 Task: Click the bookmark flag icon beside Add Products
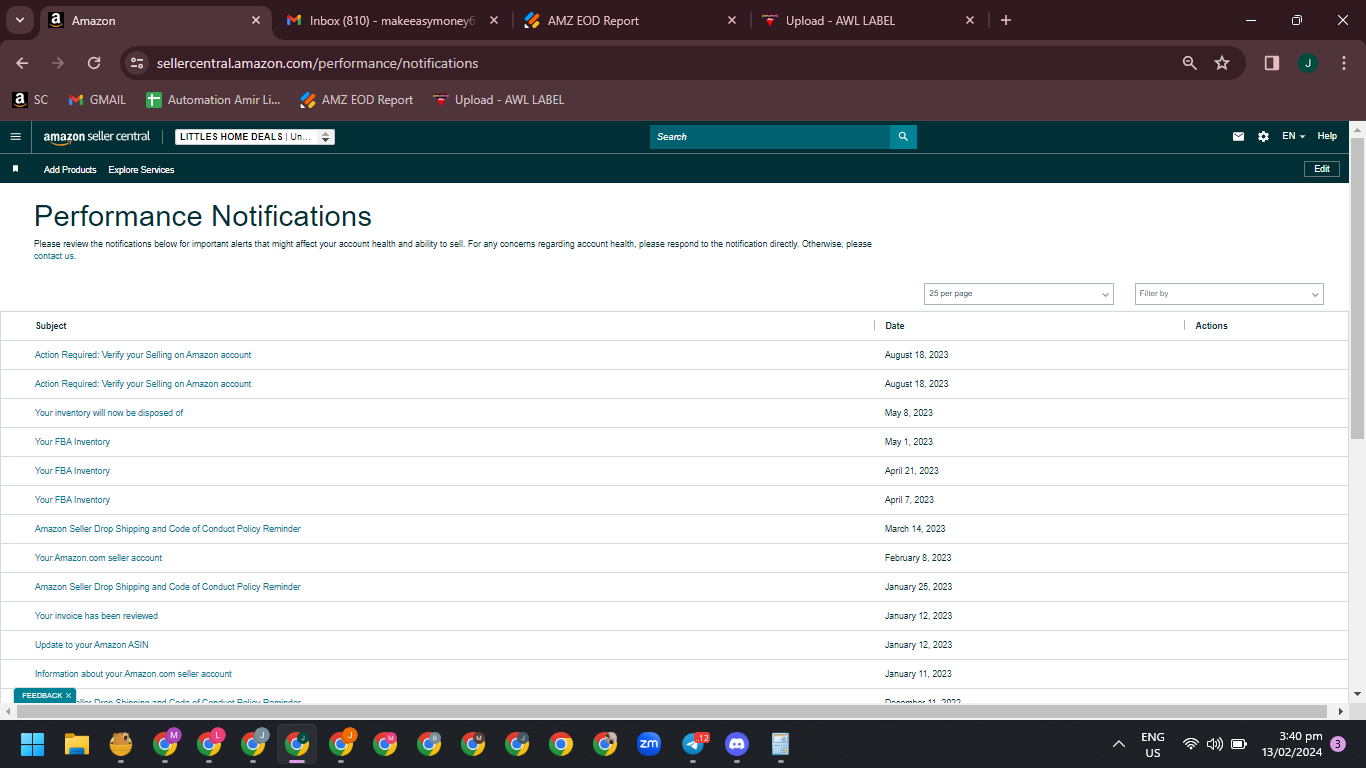click(x=15, y=169)
